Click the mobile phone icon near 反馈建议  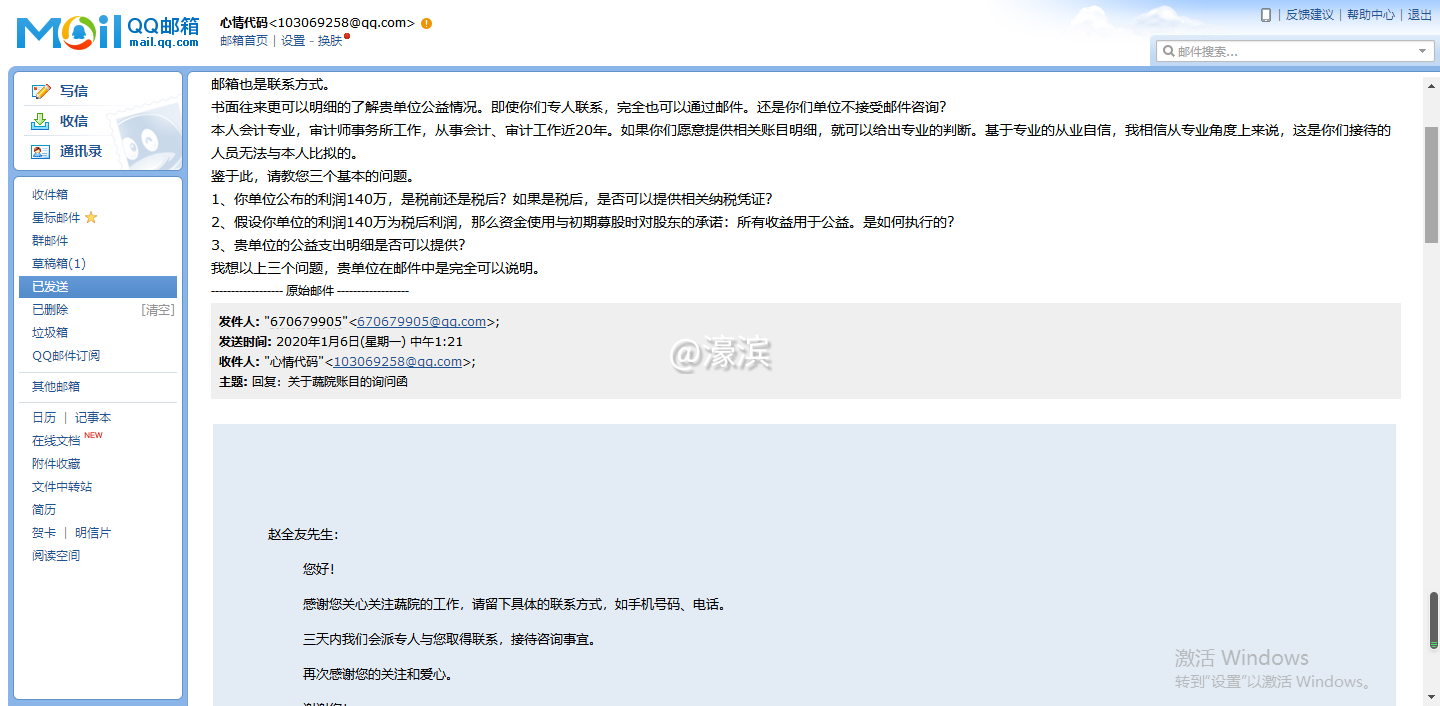click(x=1266, y=14)
